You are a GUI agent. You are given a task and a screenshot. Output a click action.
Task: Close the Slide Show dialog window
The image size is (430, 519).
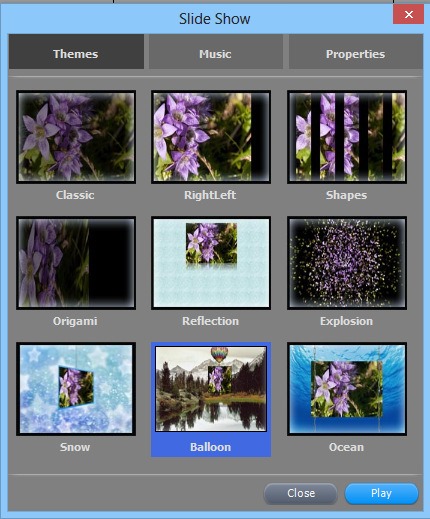(409, 14)
